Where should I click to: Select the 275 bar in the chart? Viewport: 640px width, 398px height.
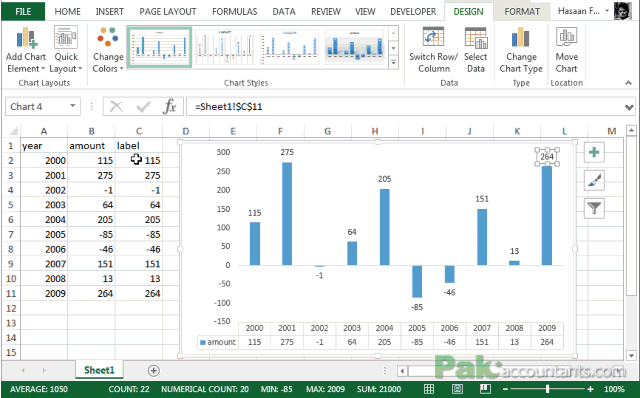tap(287, 214)
